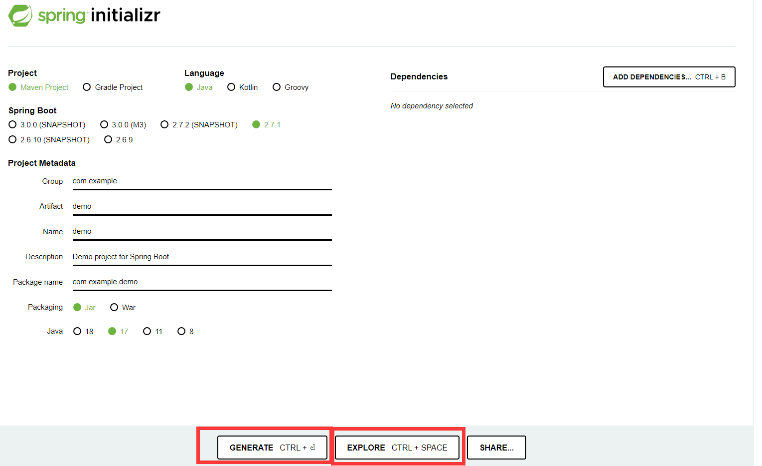This screenshot has width=762, height=466.
Task: Select Java version 11
Action: point(153,331)
